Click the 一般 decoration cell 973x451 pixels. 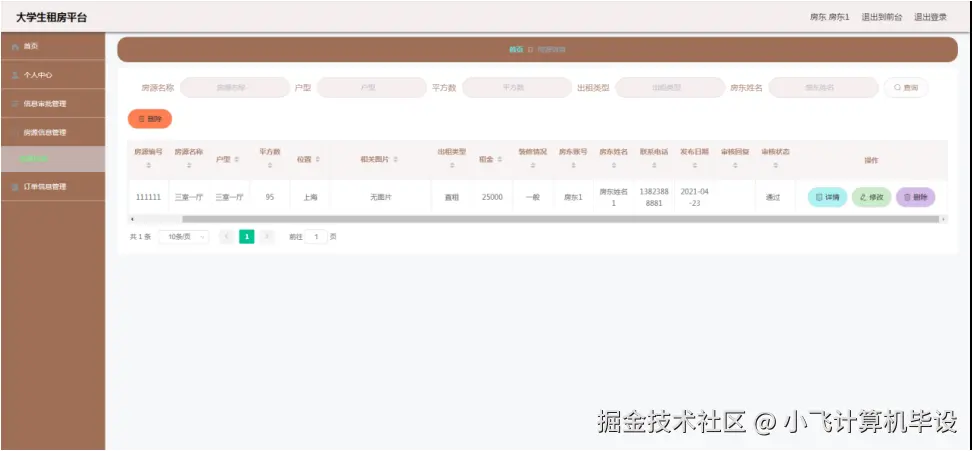533,197
